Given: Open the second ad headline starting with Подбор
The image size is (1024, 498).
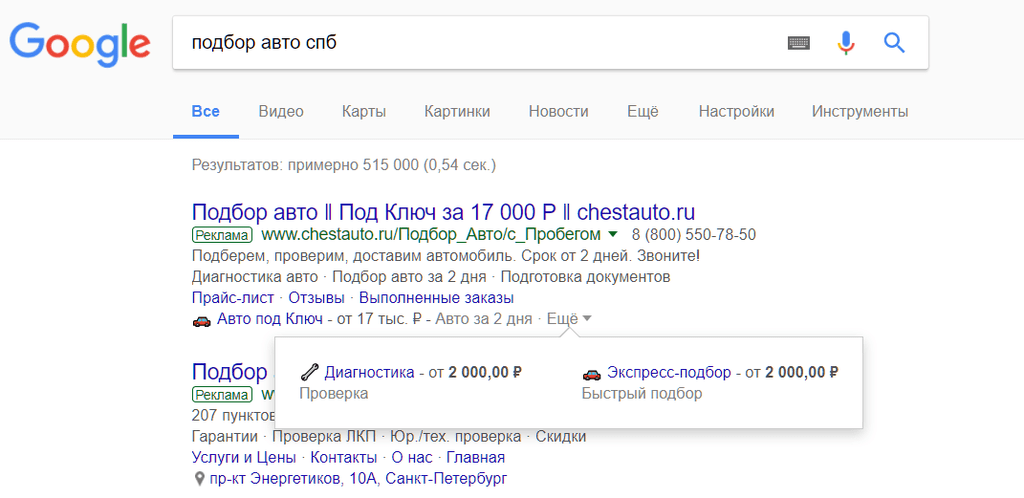Looking at the screenshot, I should pos(230,372).
